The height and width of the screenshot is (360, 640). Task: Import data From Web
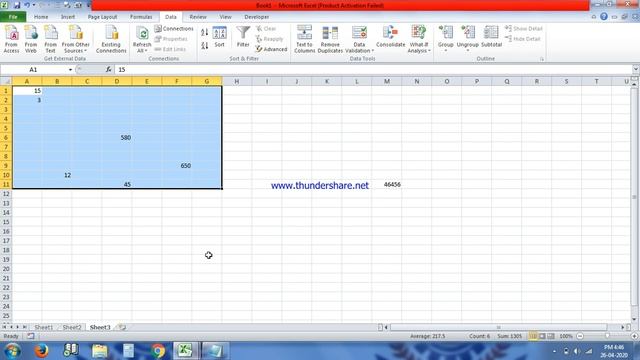[31, 39]
